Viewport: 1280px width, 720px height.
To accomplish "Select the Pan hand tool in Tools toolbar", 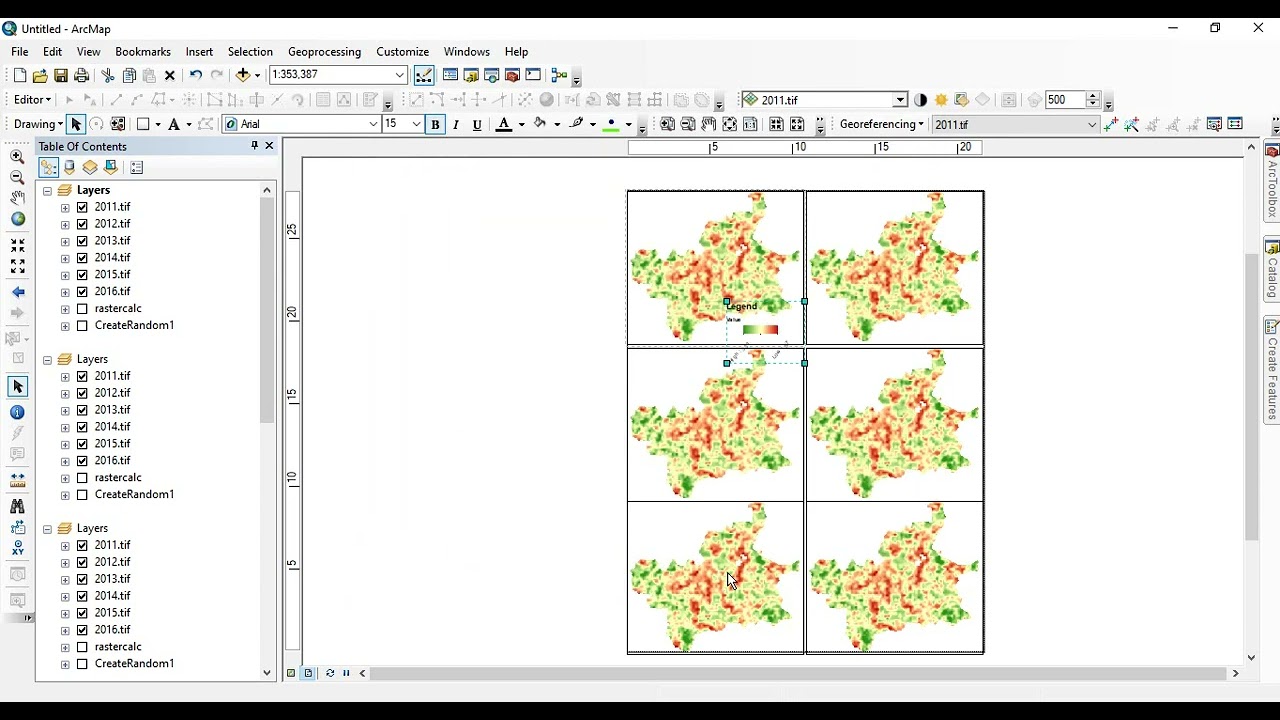I will coord(18,198).
